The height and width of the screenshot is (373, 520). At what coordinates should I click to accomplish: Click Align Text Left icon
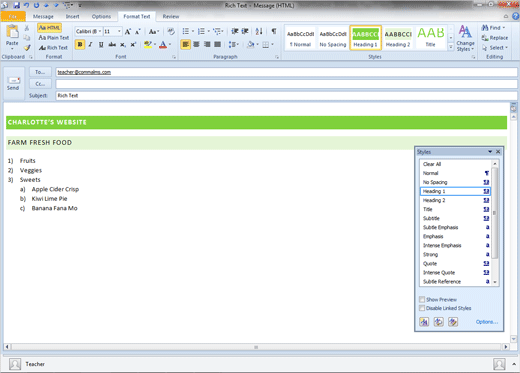point(186,44)
